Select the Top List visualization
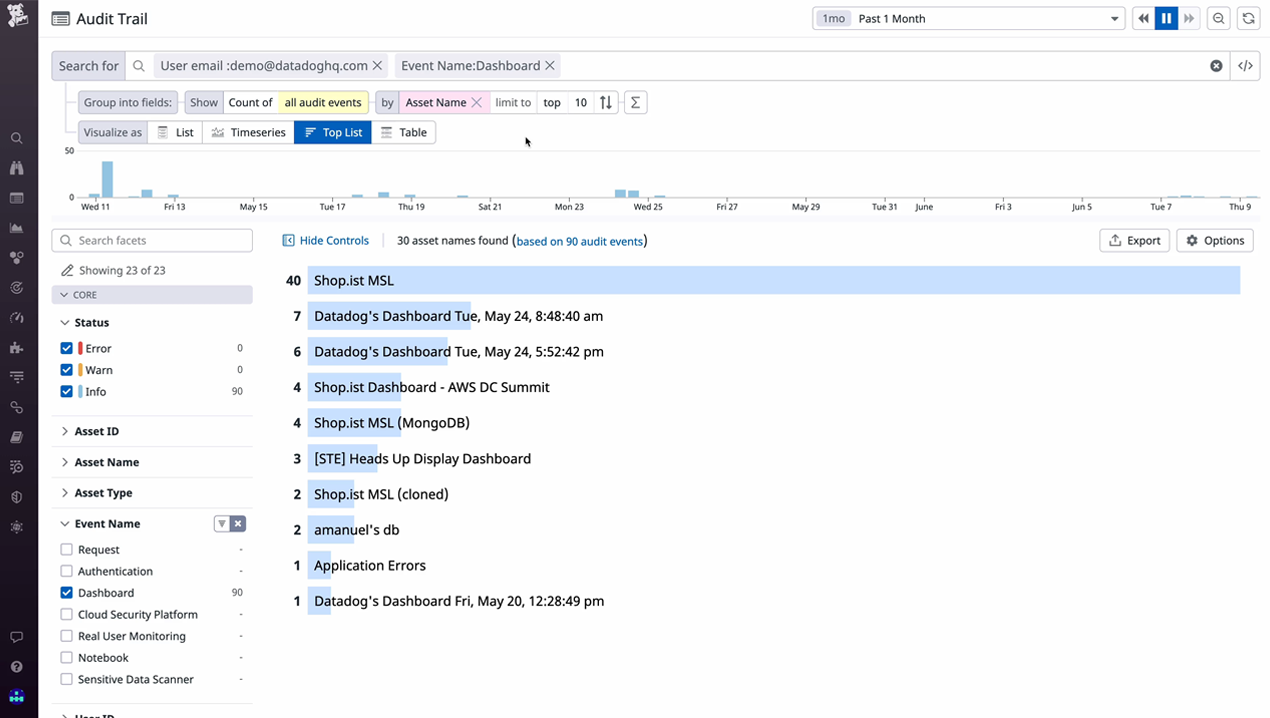 click(x=333, y=132)
